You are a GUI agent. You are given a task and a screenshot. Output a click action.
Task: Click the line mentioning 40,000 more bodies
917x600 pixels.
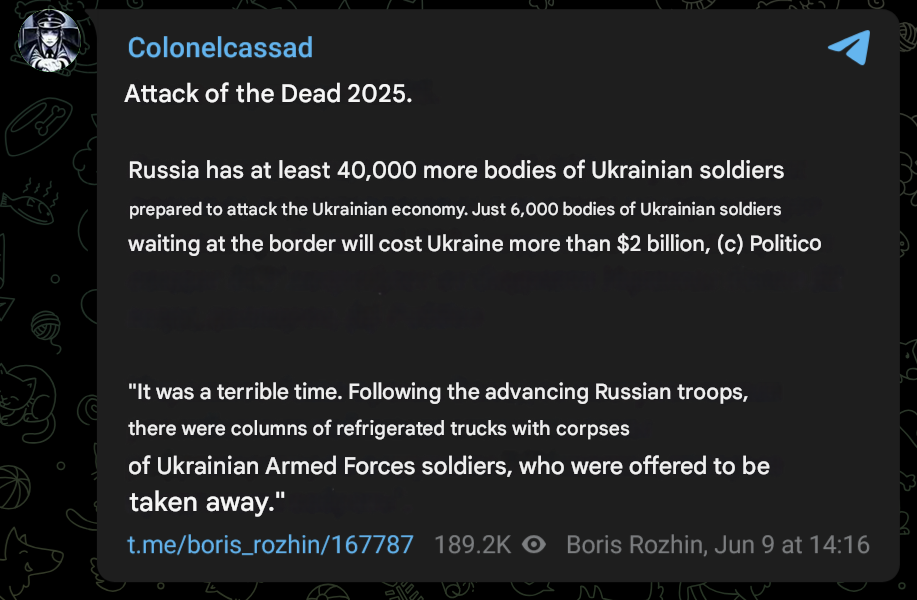point(456,170)
